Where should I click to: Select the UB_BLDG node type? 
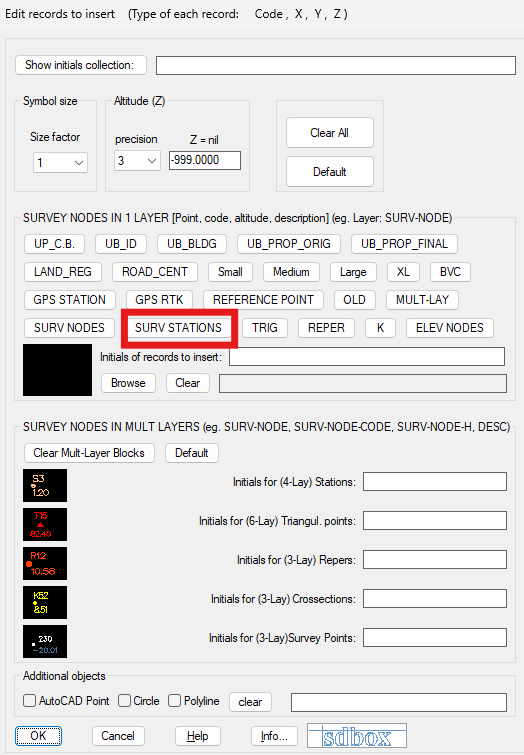point(192,244)
